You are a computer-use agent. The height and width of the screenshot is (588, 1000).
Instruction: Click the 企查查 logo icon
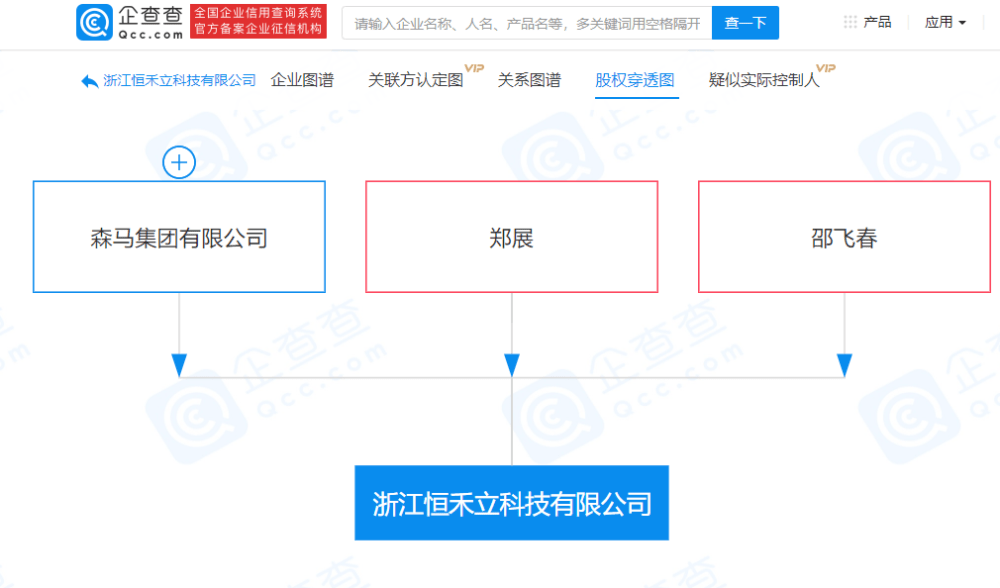coord(92,22)
